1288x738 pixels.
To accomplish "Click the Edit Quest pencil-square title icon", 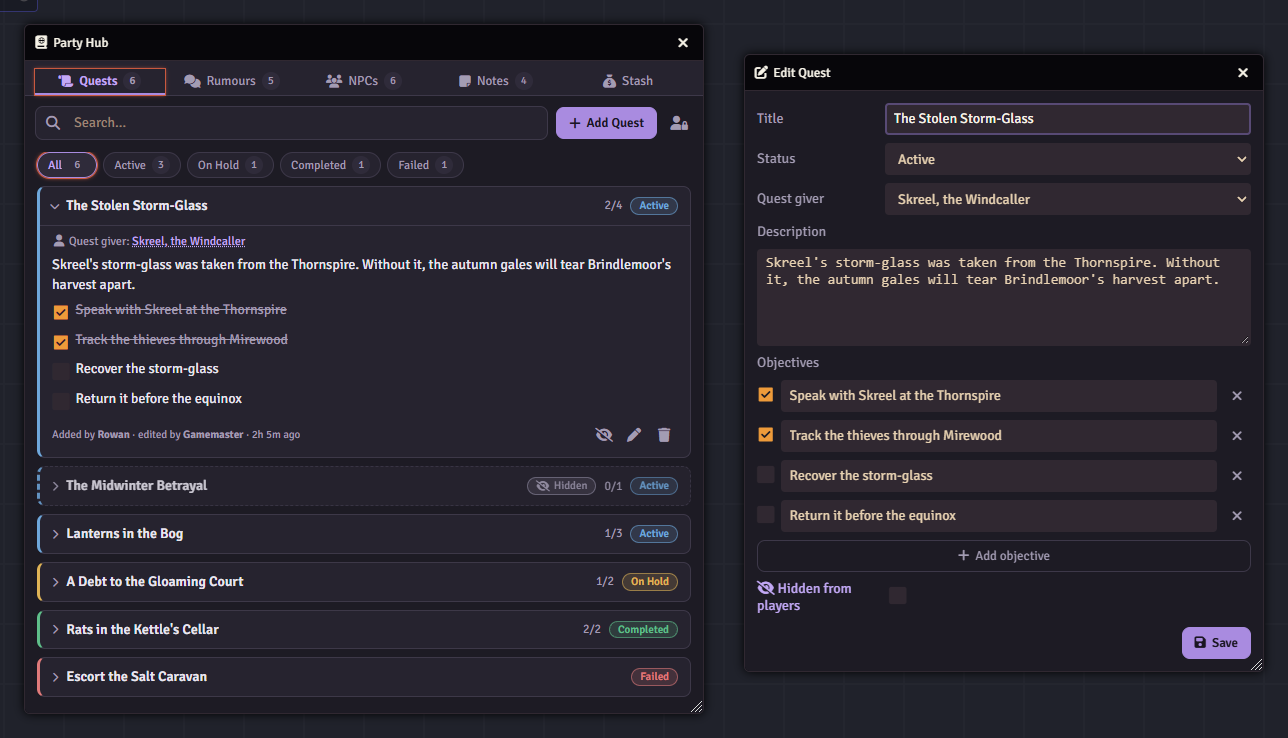I will [761, 73].
